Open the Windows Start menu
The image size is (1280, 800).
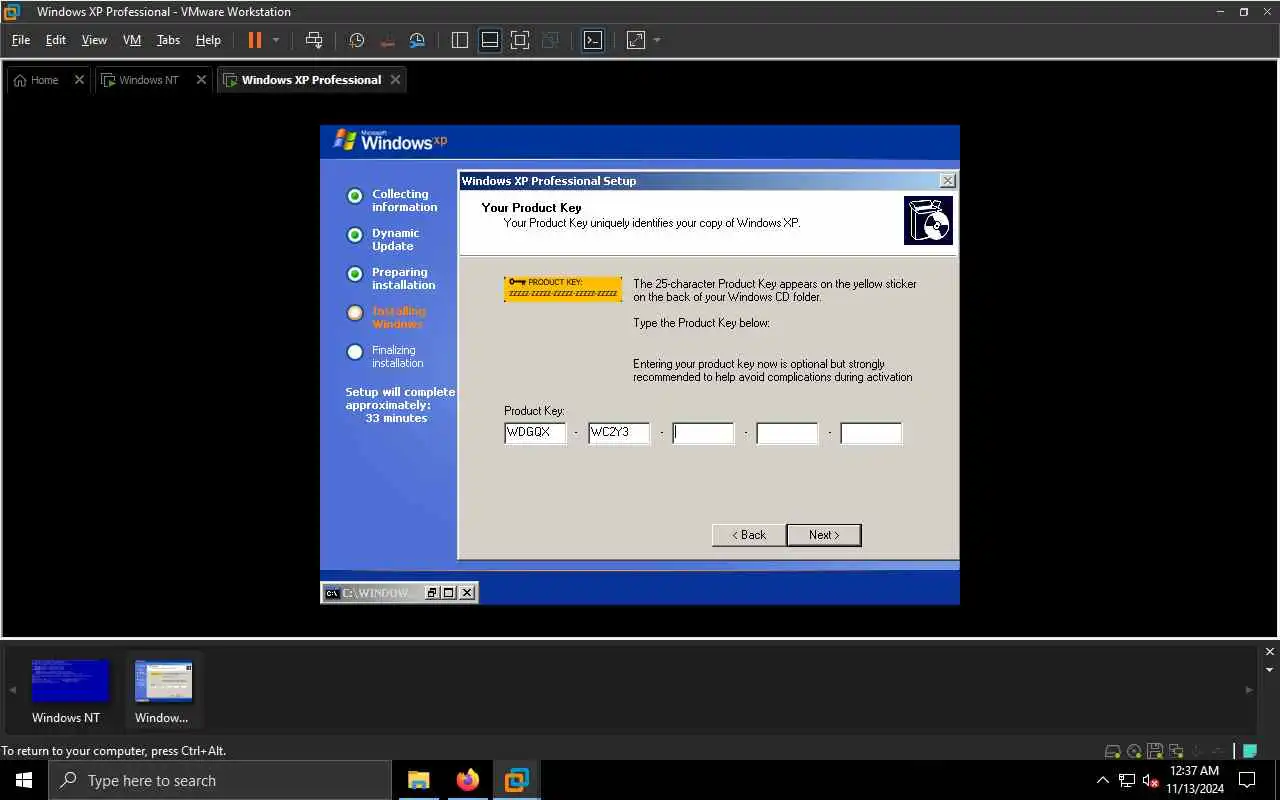(x=24, y=780)
